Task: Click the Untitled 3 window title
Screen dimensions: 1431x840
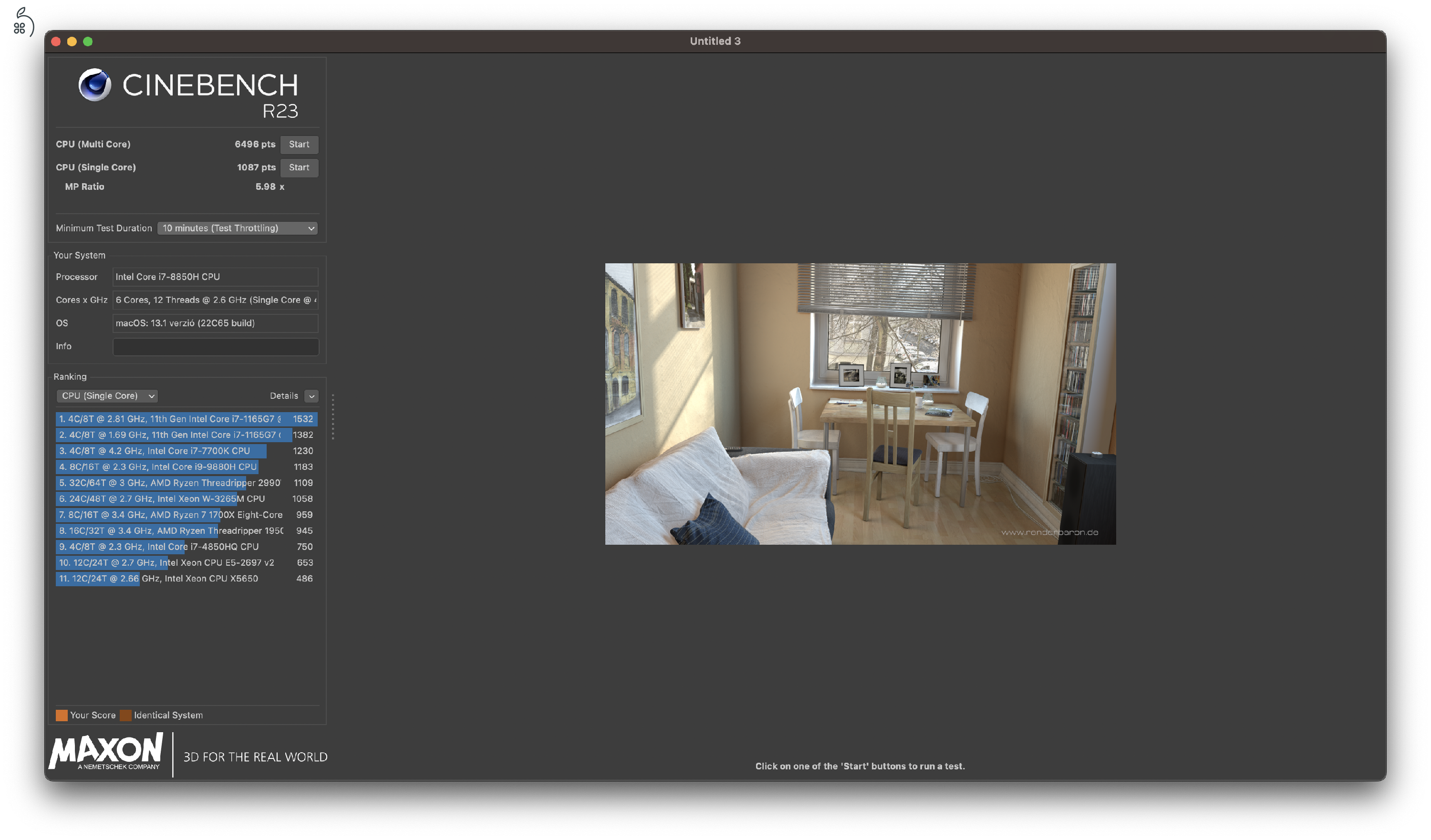Action: (x=715, y=41)
